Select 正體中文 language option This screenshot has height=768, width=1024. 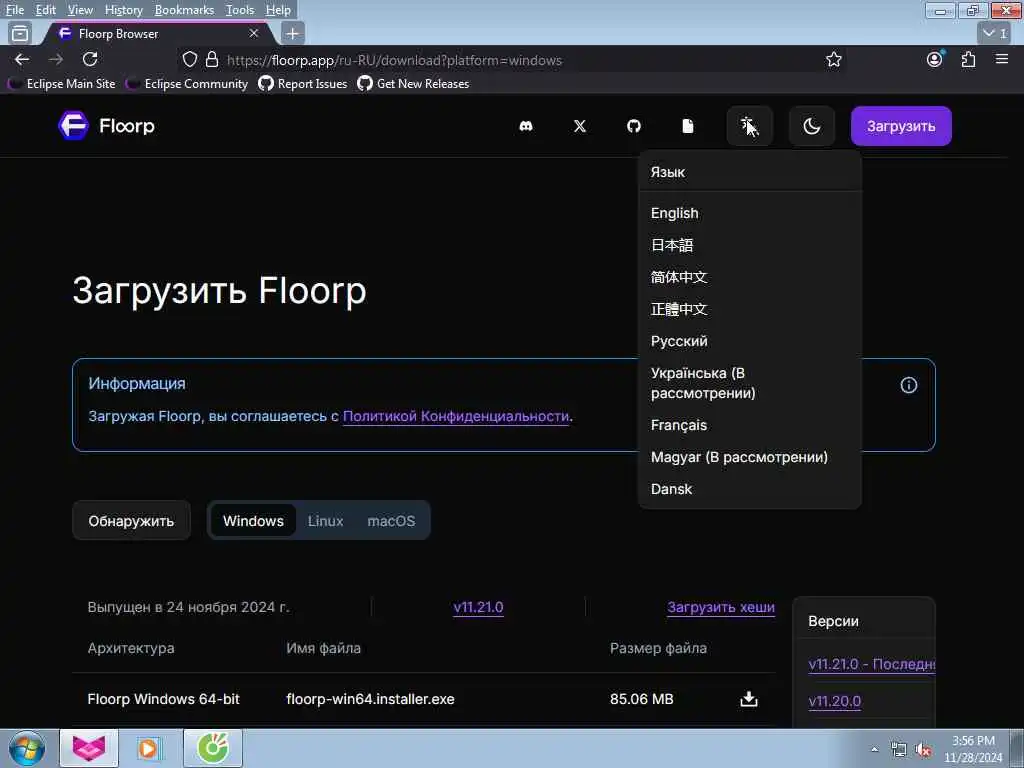click(x=679, y=310)
